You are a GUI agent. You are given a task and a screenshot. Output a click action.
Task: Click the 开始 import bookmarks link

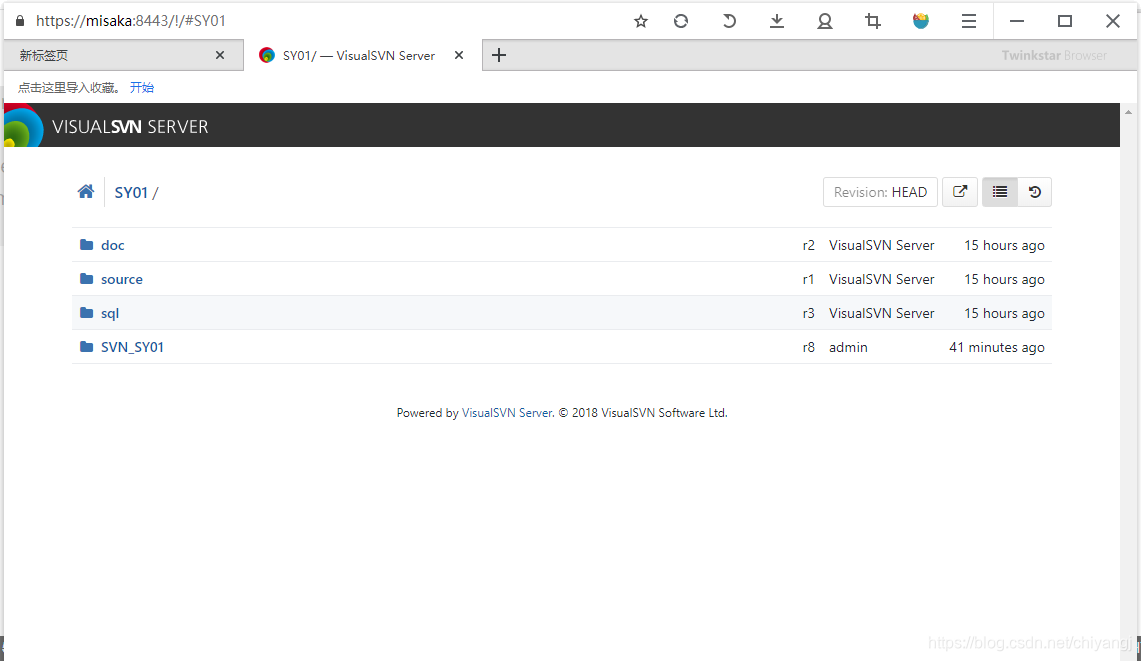142,87
